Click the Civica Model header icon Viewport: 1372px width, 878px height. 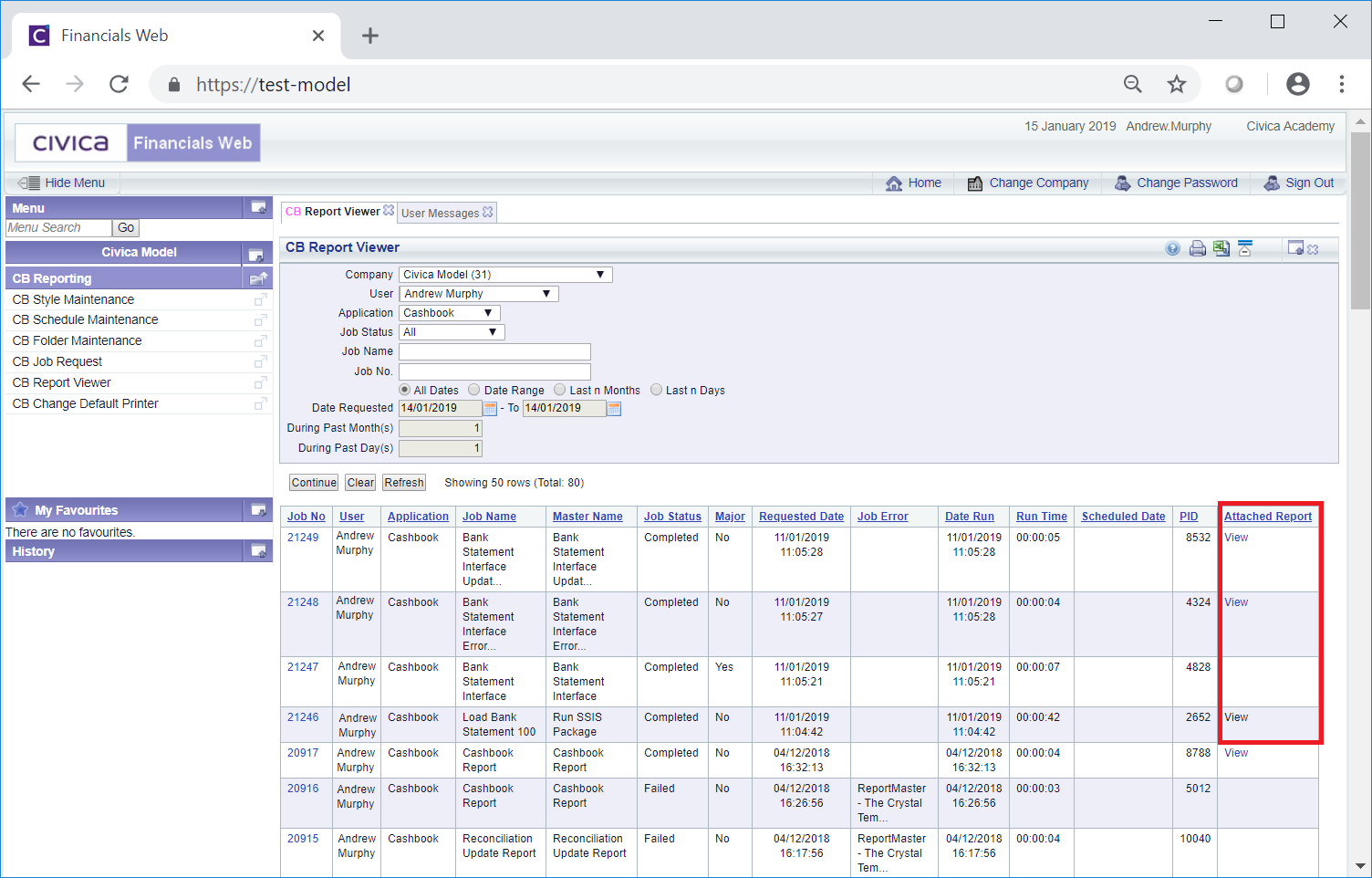(x=256, y=254)
